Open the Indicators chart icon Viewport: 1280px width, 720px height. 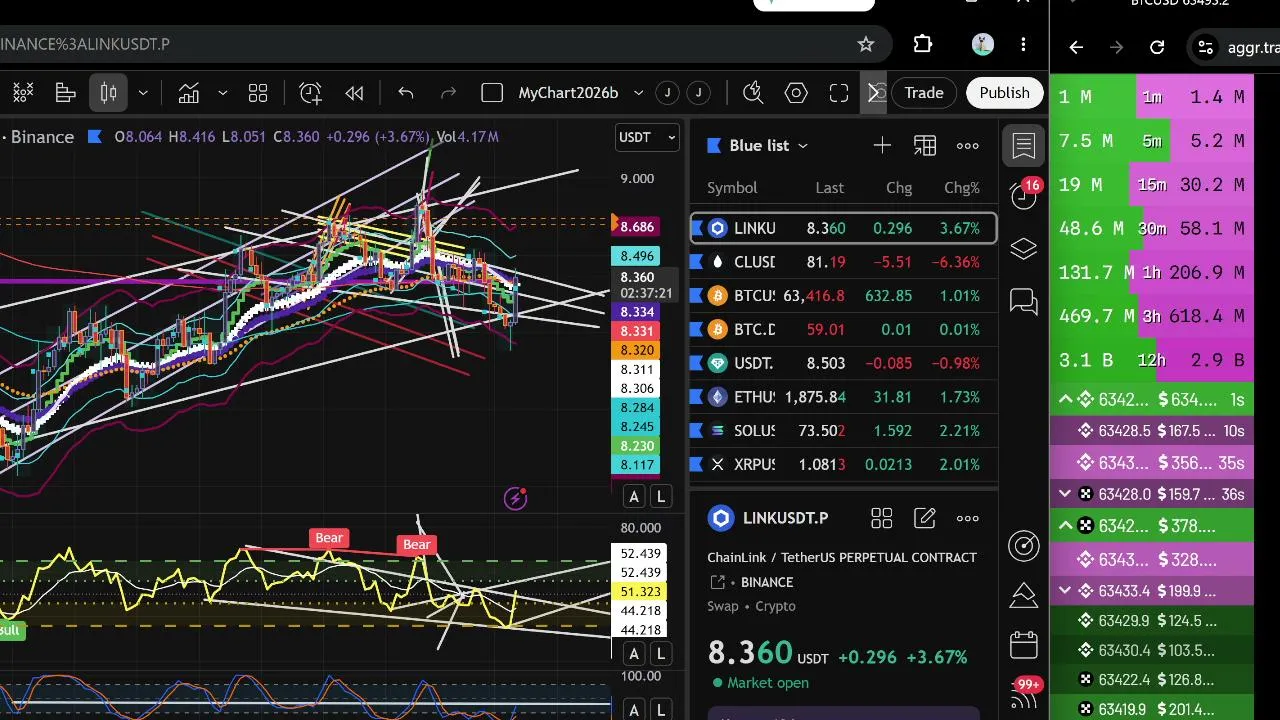188,93
